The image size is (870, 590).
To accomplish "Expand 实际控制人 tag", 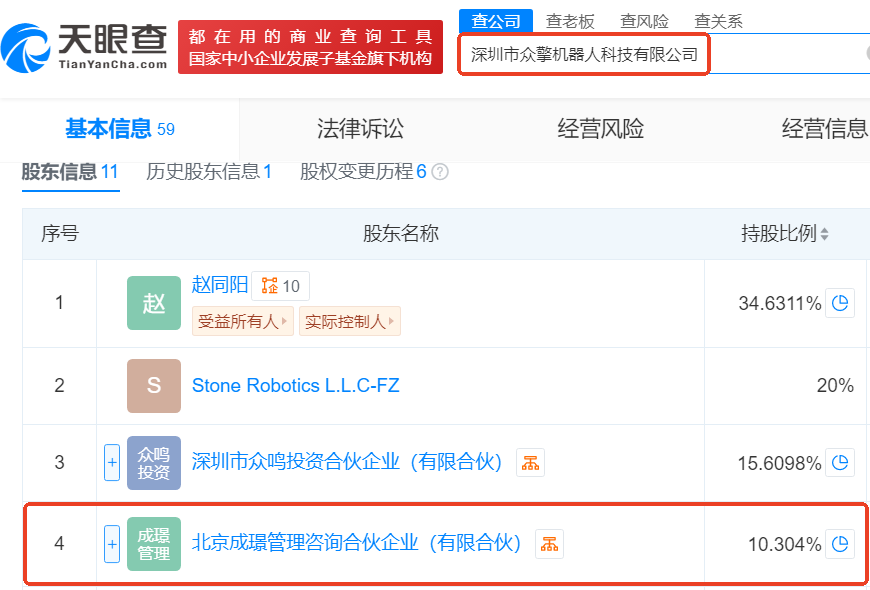I will click(x=350, y=321).
